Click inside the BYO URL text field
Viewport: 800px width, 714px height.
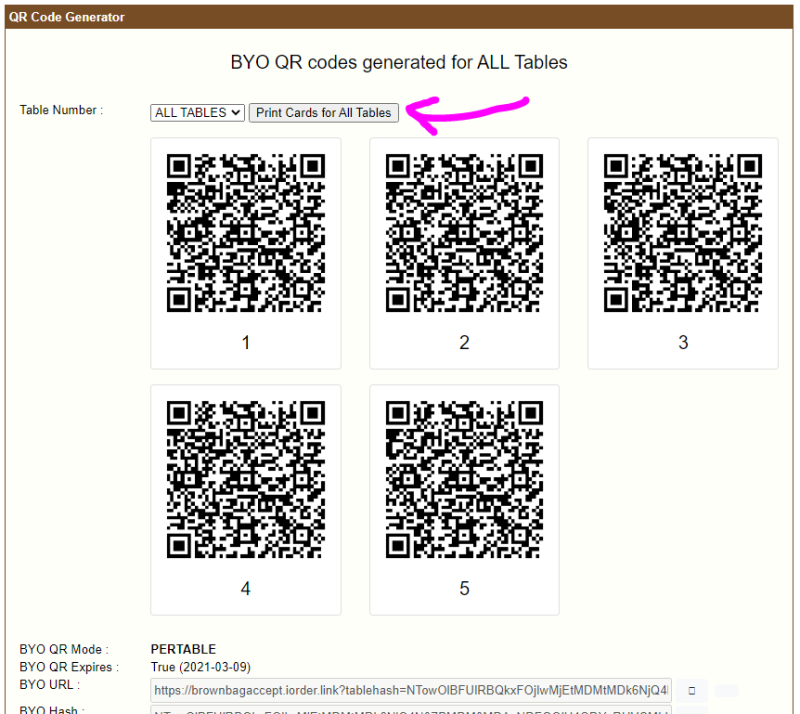(x=410, y=690)
